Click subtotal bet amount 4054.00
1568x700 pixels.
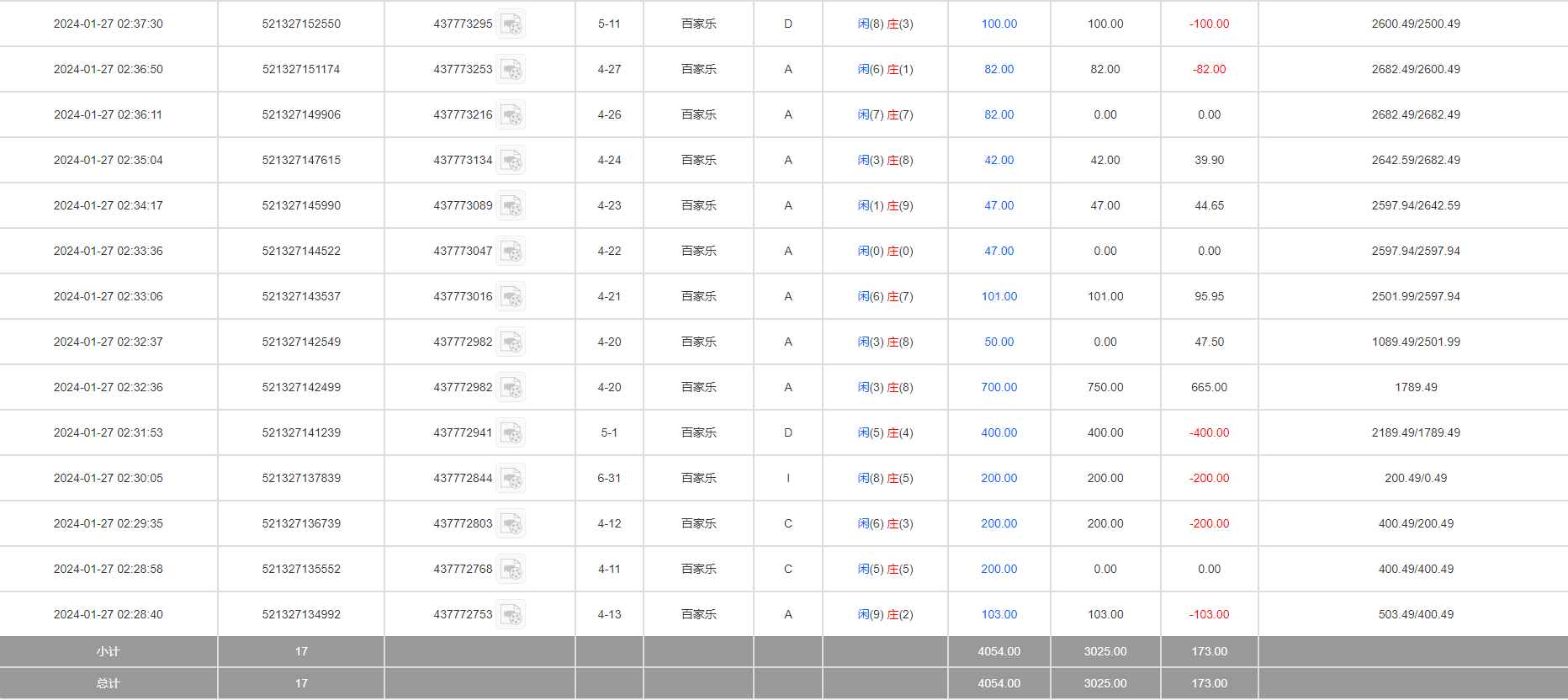pos(999,651)
